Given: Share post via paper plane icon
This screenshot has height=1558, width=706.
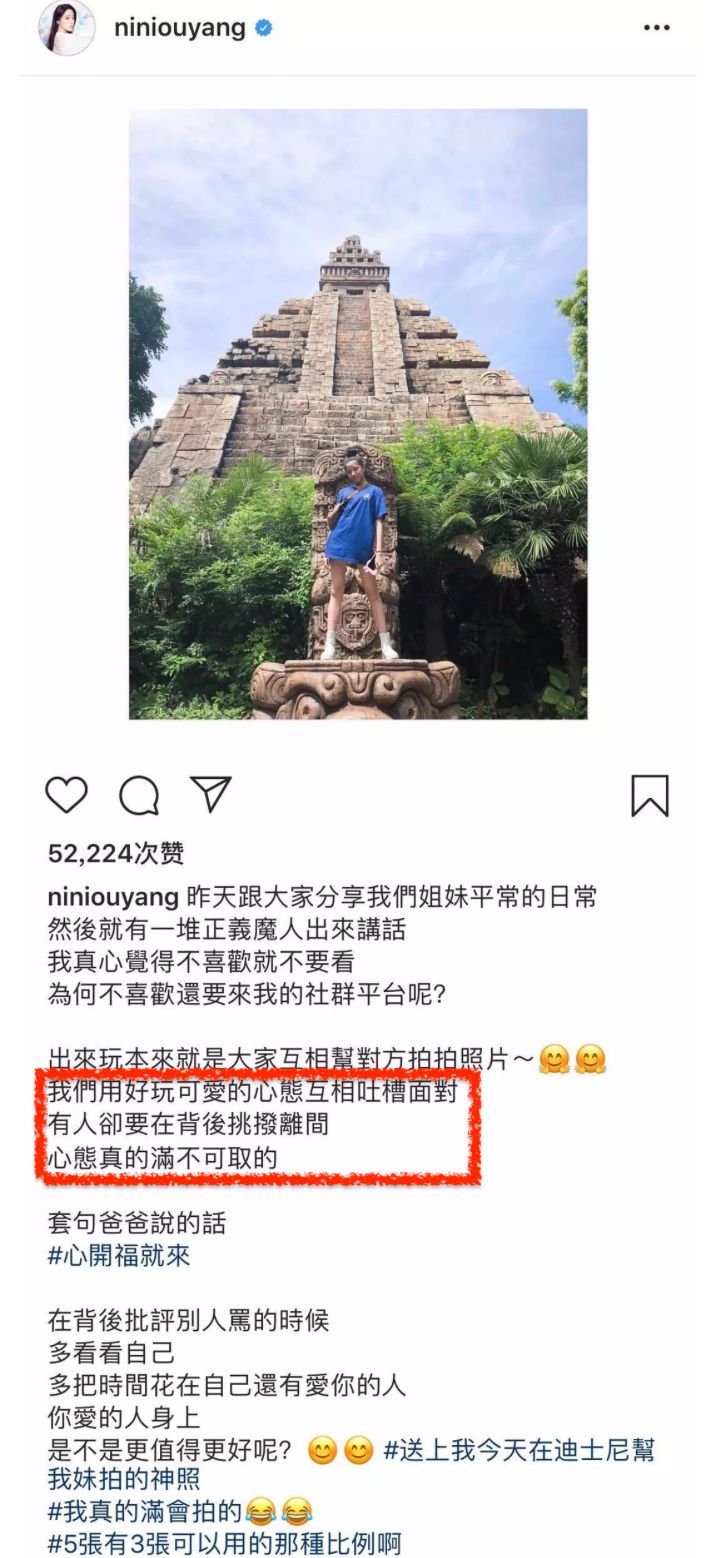Looking at the screenshot, I should [x=211, y=794].
